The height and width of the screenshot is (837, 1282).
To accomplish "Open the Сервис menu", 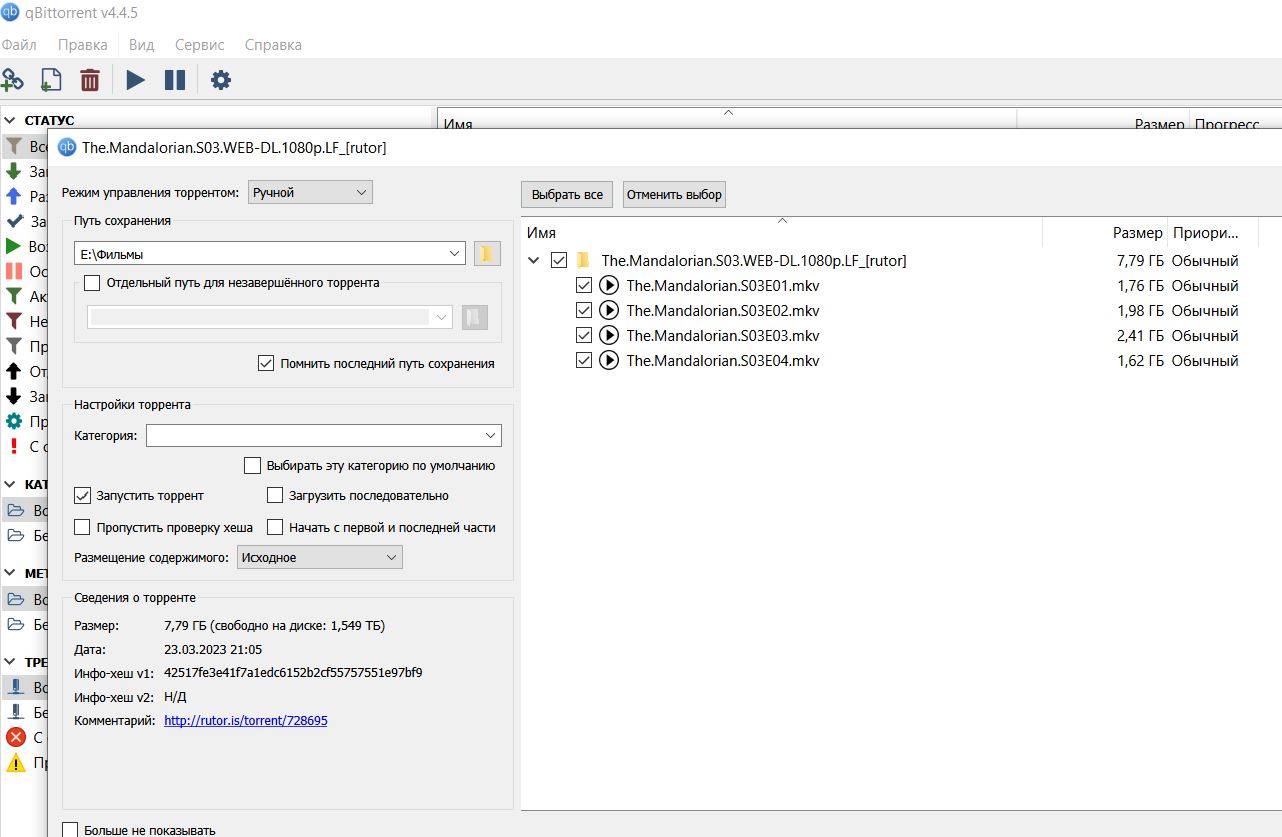I will click(200, 45).
